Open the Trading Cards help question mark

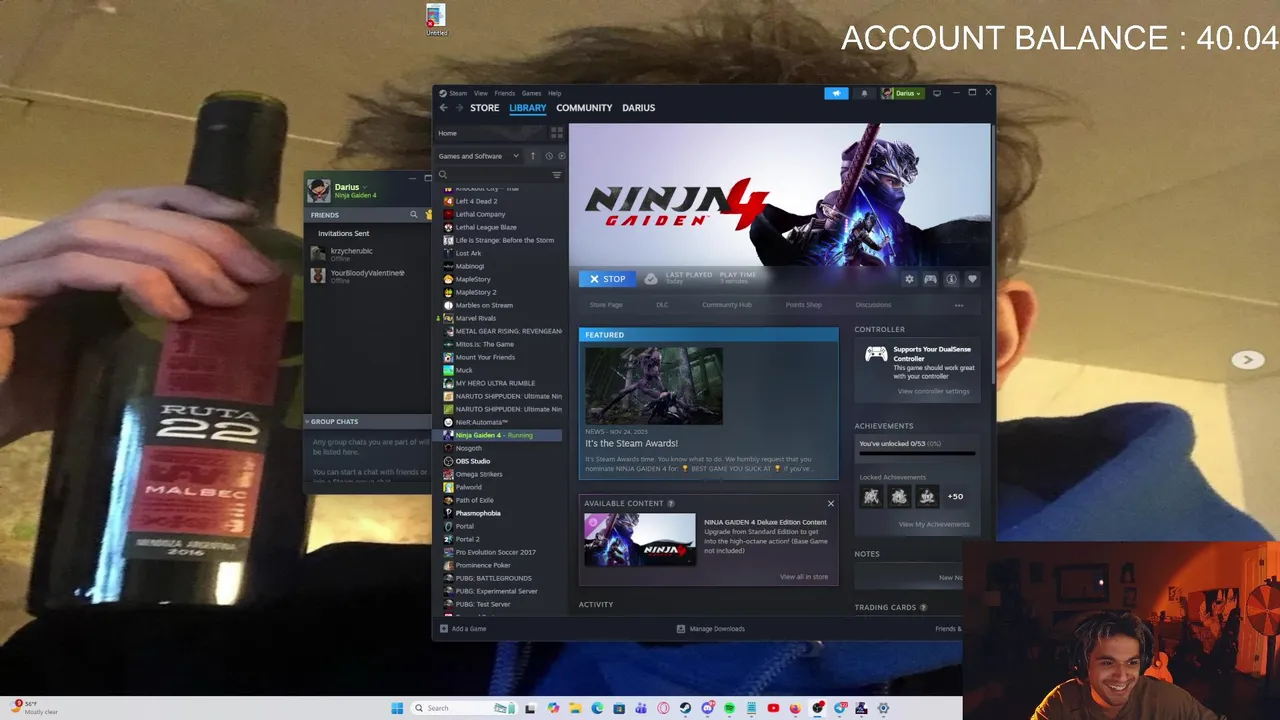[923, 607]
